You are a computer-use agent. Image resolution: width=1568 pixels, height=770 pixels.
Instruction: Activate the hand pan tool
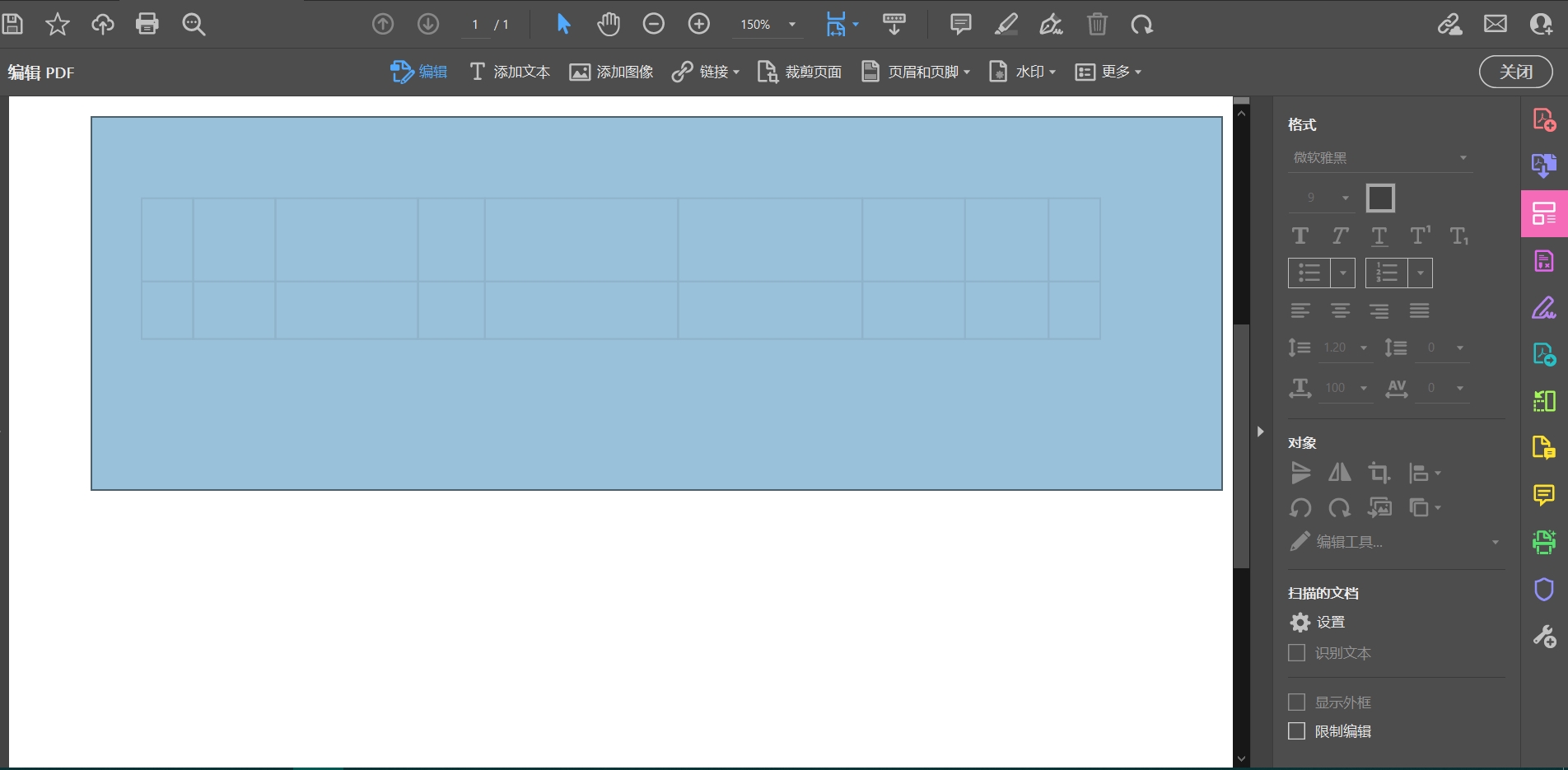(609, 24)
